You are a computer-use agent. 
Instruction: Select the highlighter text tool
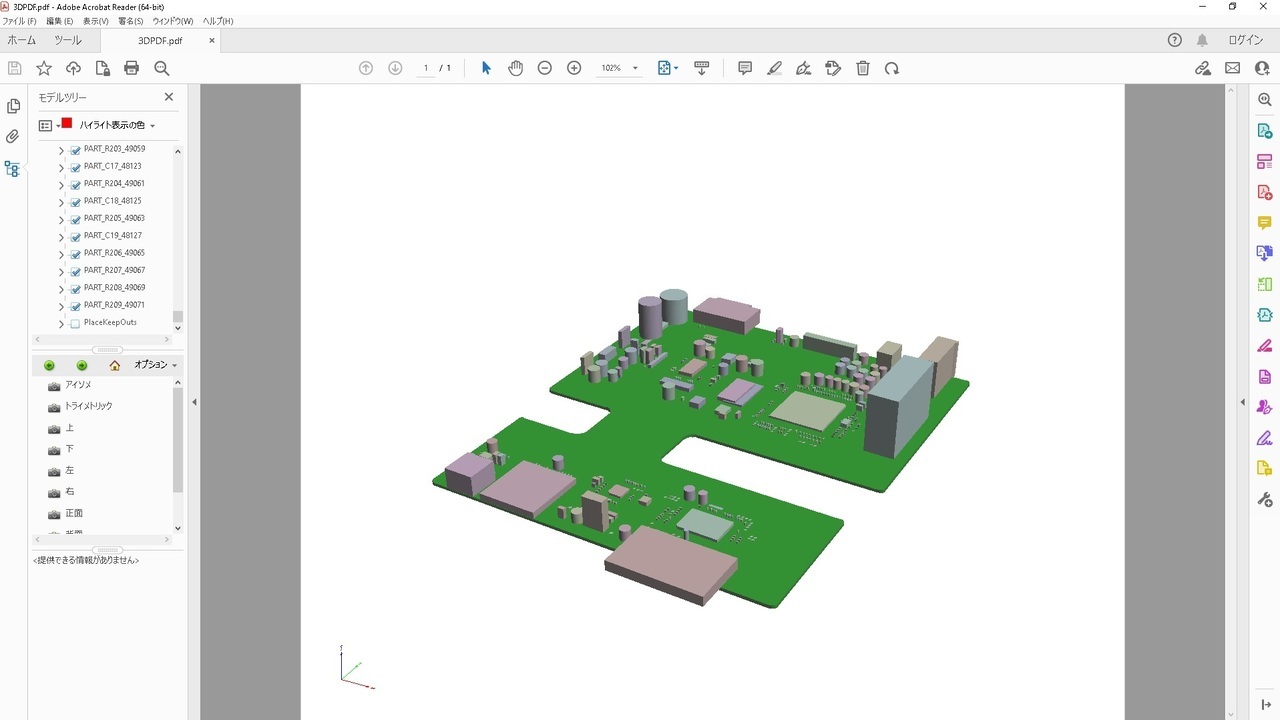coord(774,68)
